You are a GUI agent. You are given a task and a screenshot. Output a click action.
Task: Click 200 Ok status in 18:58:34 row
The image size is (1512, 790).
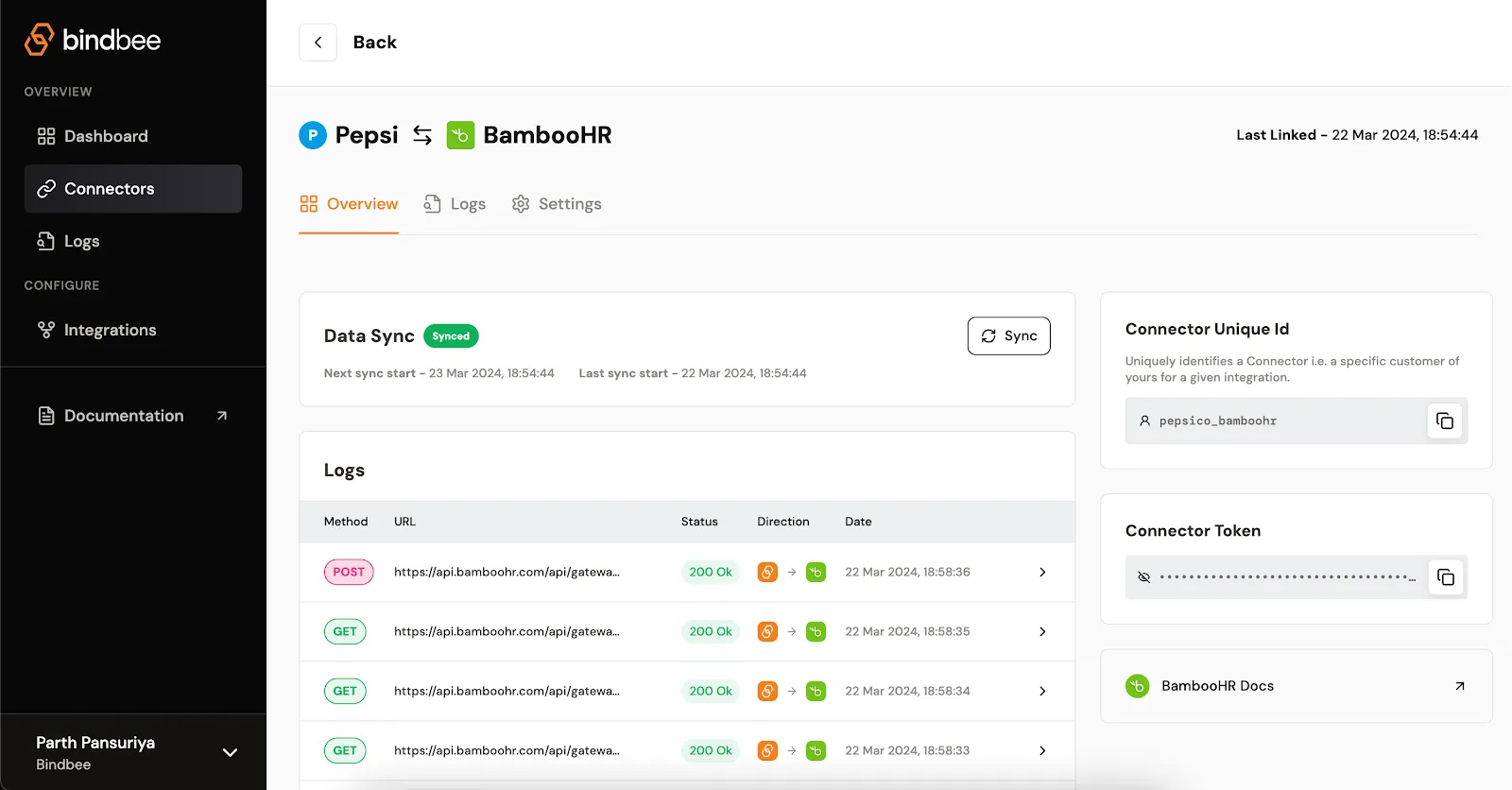pos(711,691)
